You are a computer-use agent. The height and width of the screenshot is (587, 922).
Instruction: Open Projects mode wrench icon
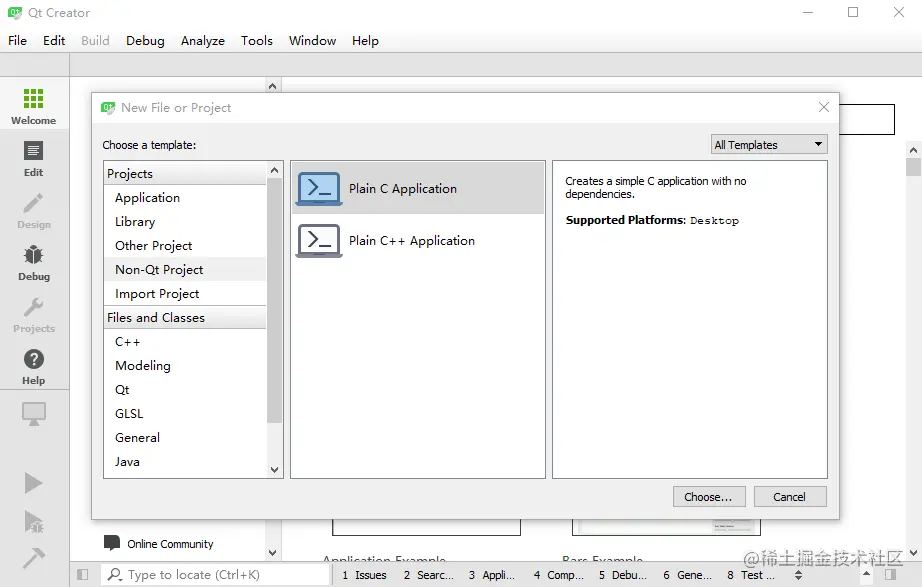coord(34,308)
